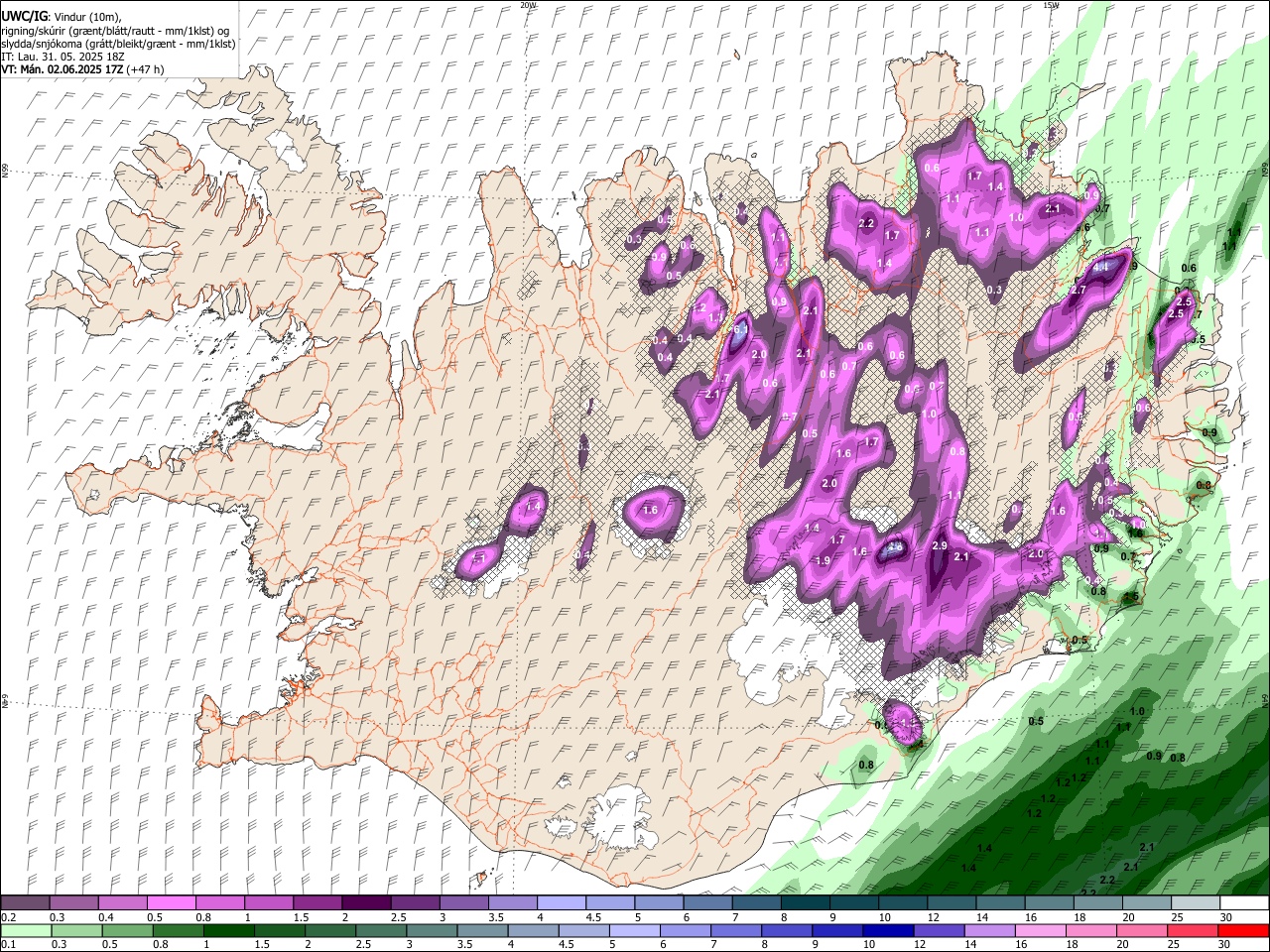Viewport: 1270px width, 952px height.
Task: Click the top-row legend swatch labeled 0.2
Action: [25, 903]
